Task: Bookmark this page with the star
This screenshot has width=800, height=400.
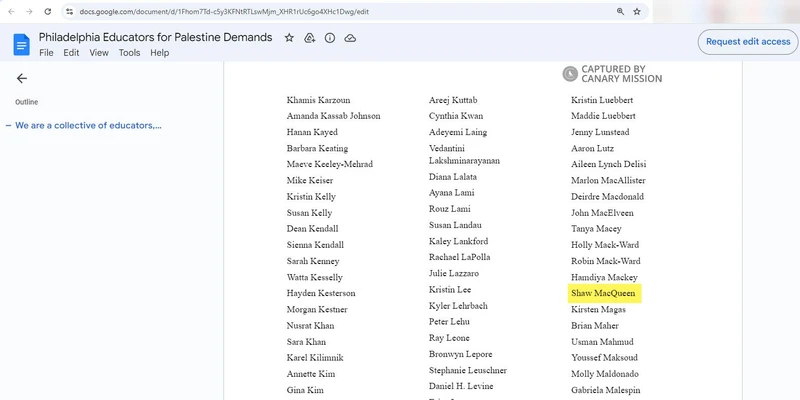Action: (637, 11)
